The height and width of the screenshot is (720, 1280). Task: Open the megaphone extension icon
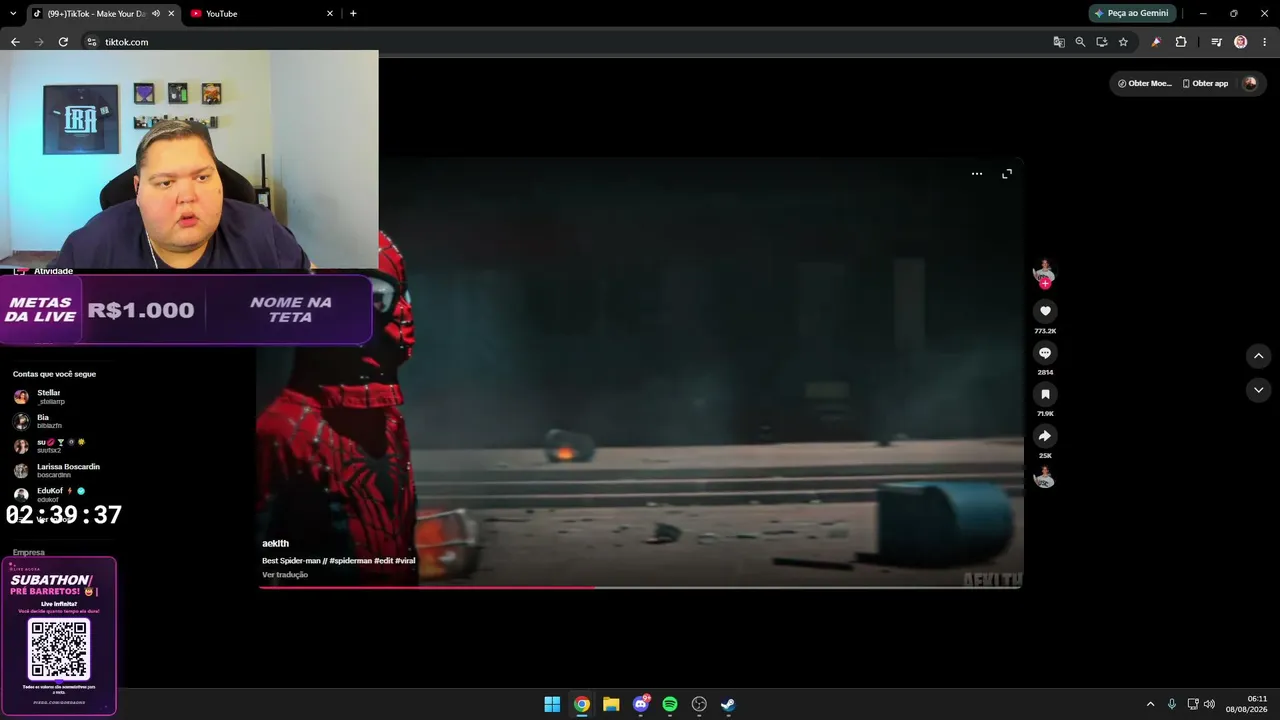(x=1156, y=42)
